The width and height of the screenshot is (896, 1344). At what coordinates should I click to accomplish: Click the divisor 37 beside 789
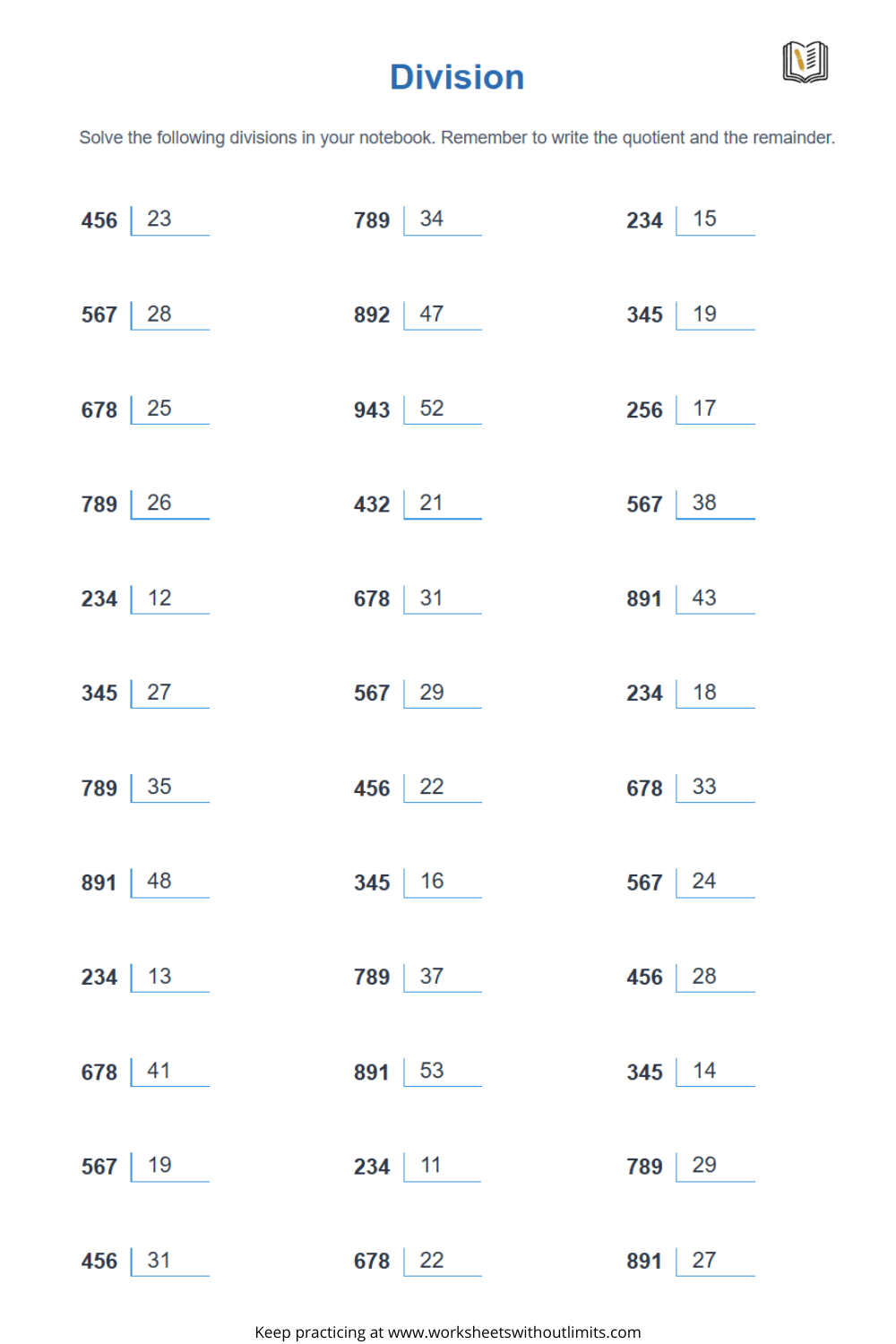[x=432, y=976]
